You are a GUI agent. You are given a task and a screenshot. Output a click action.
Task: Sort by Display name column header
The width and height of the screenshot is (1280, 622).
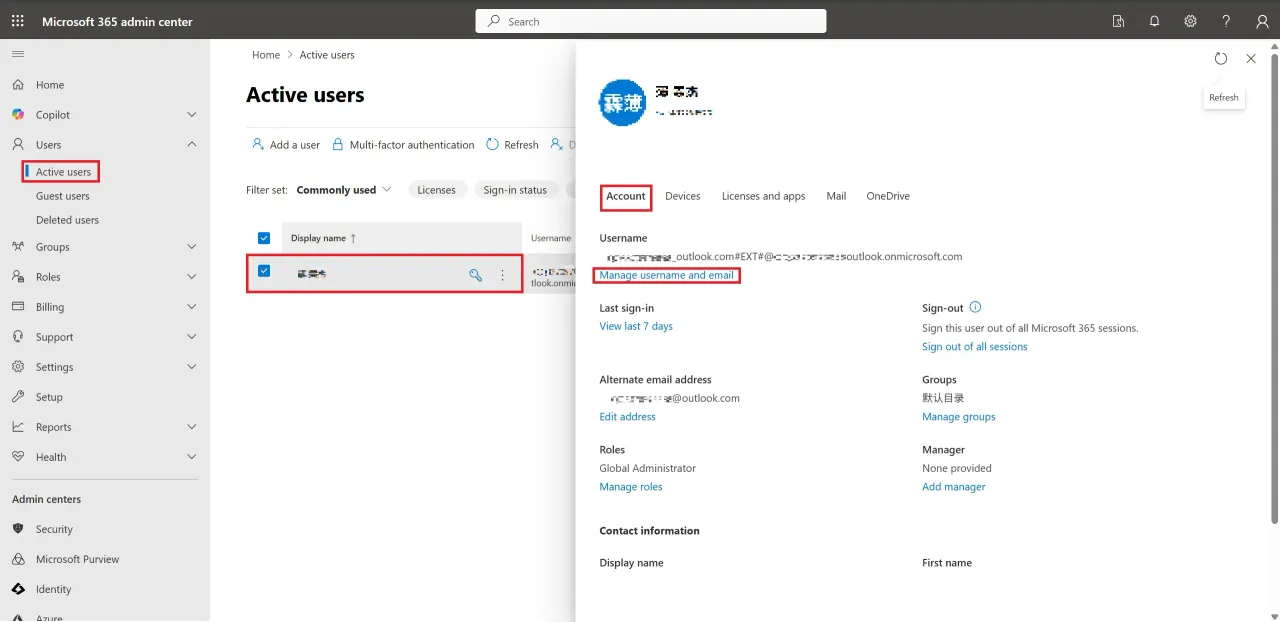pyautogui.click(x=323, y=238)
